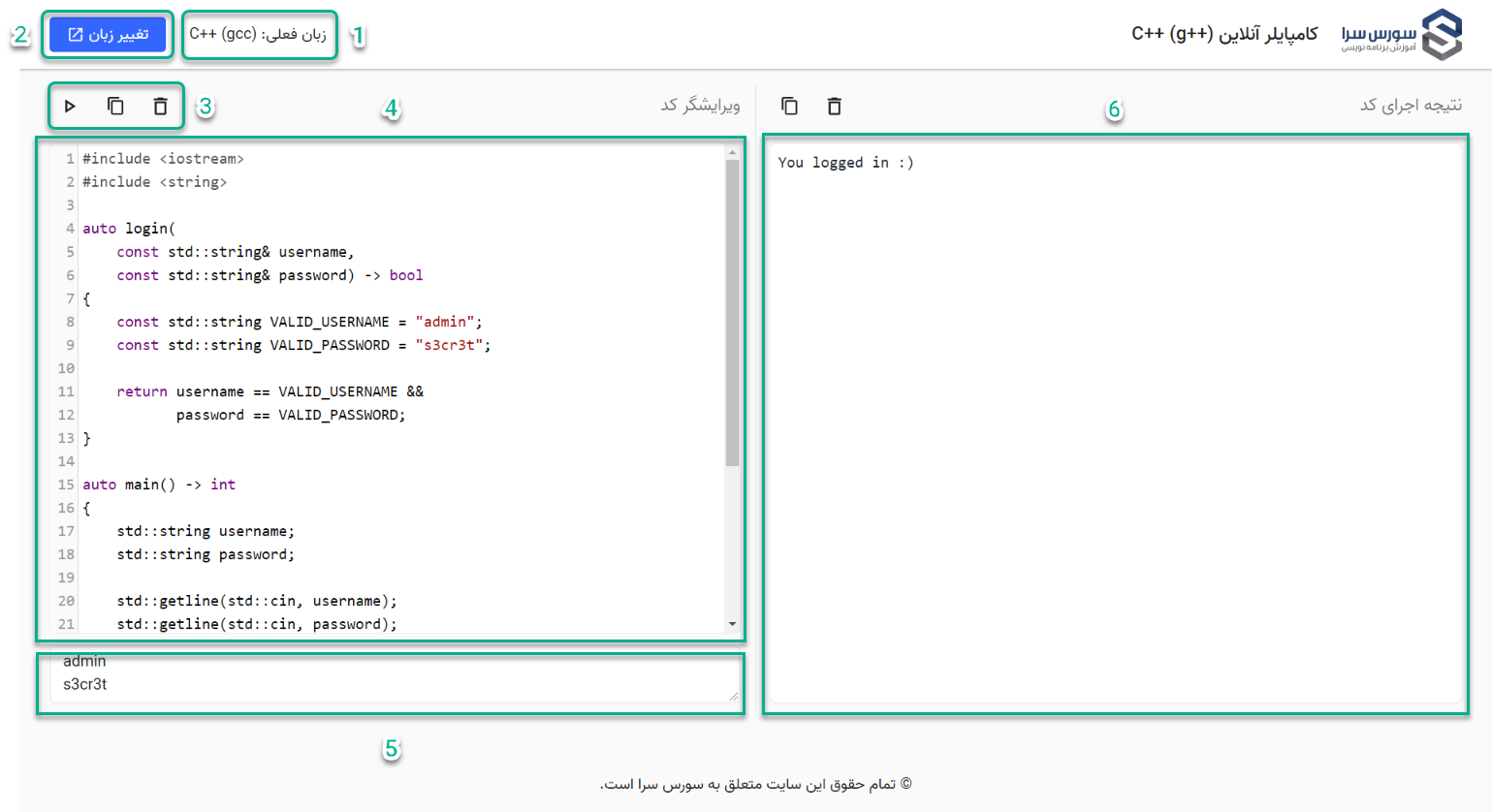Click the "admin" string in line 8
This screenshot has height=812, width=1492.
tap(444, 322)
